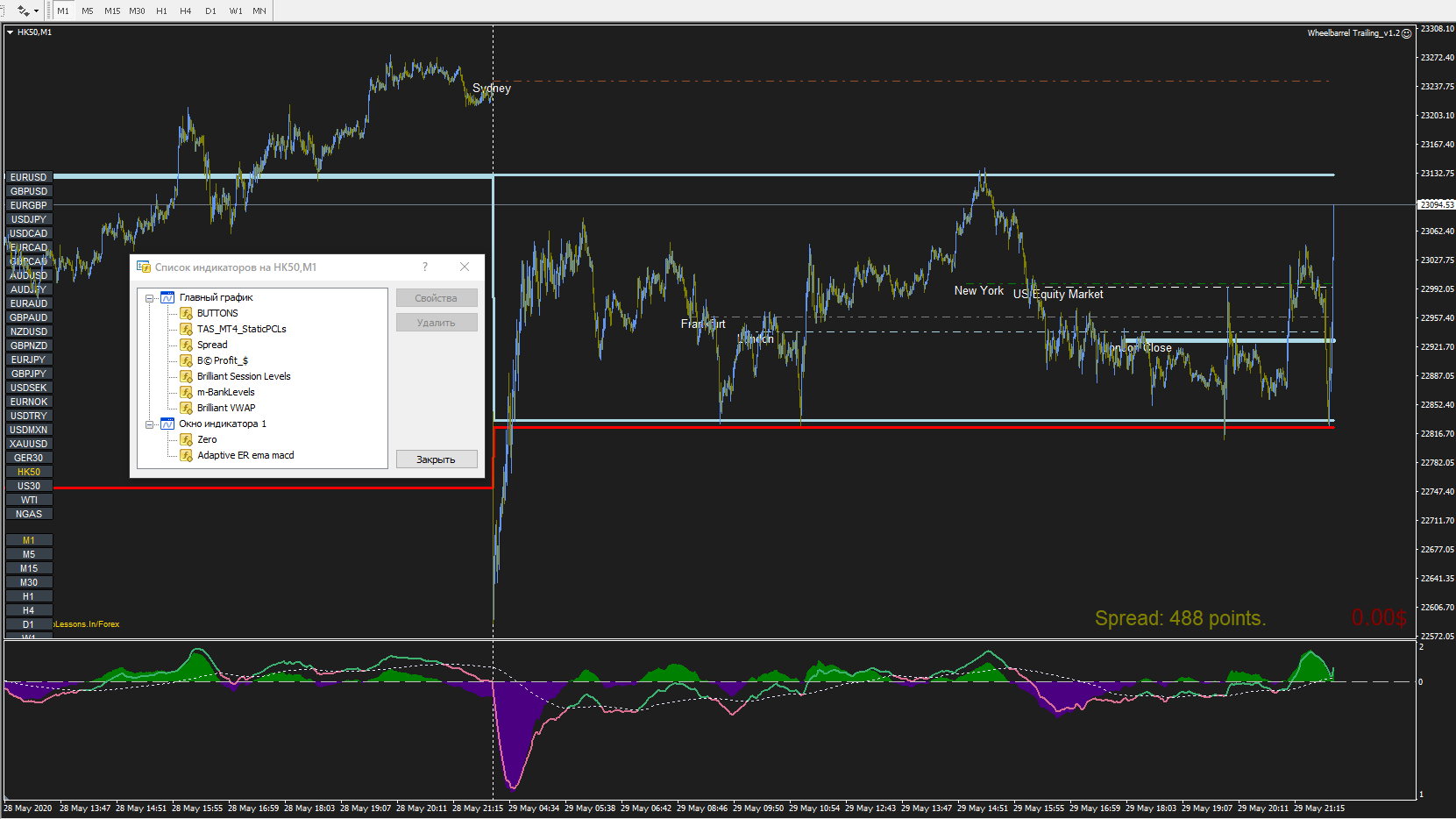Switch chart to USDSEK via chart-side button

(29, 388)
